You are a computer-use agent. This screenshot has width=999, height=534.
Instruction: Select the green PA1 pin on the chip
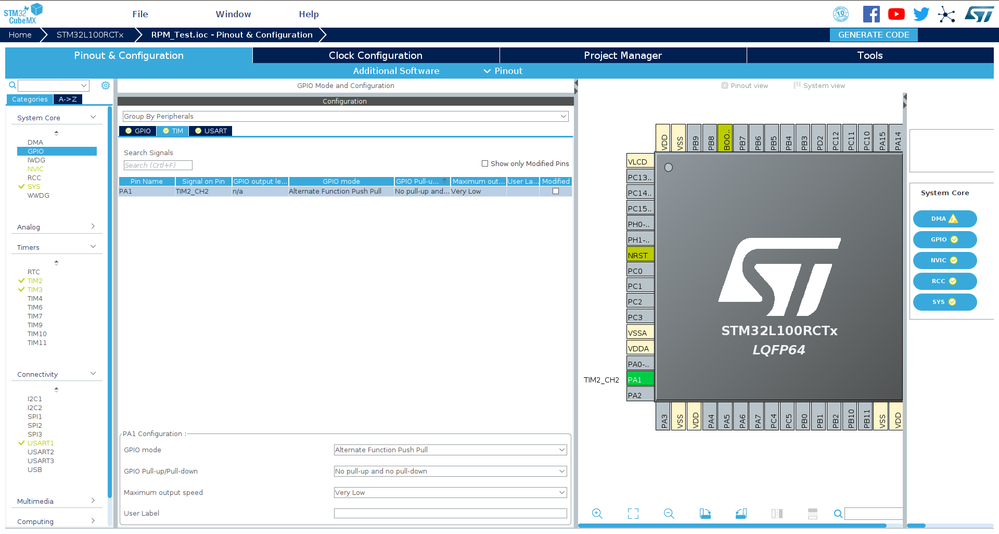coord(640,379)
